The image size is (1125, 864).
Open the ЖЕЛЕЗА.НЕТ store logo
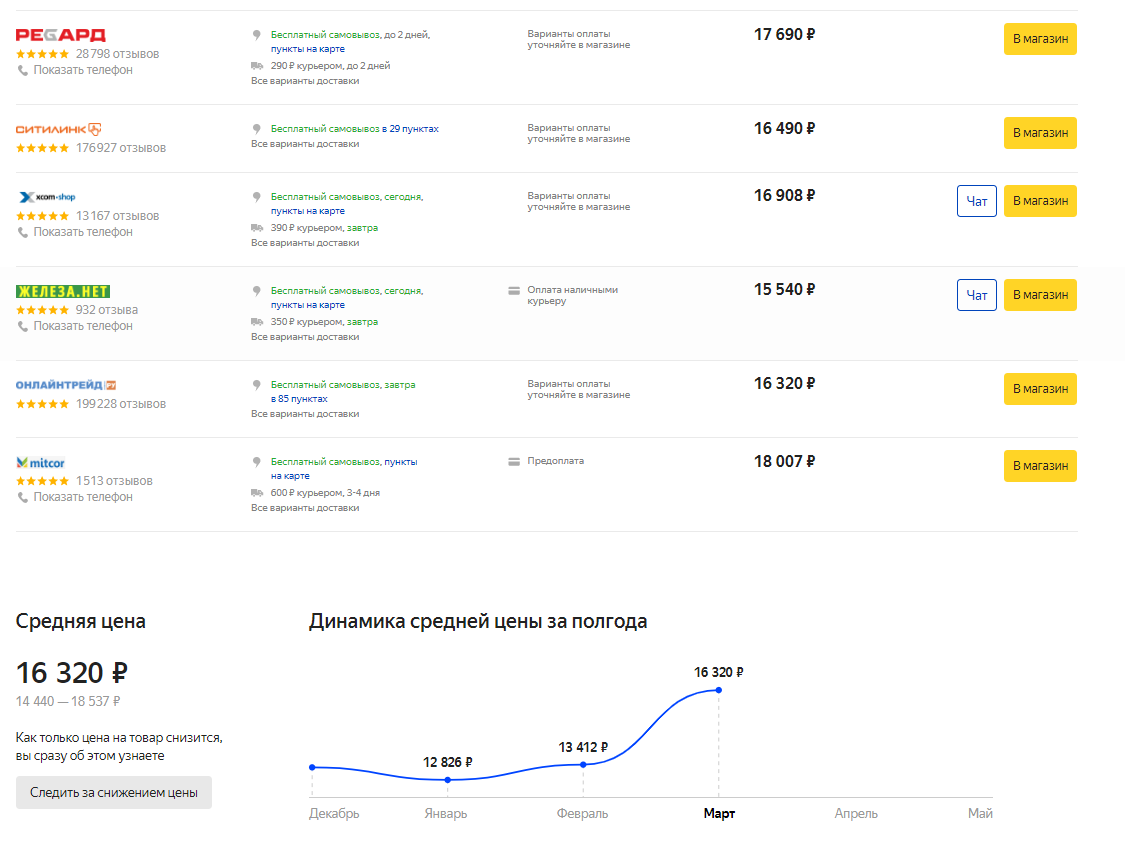[63, 291]
